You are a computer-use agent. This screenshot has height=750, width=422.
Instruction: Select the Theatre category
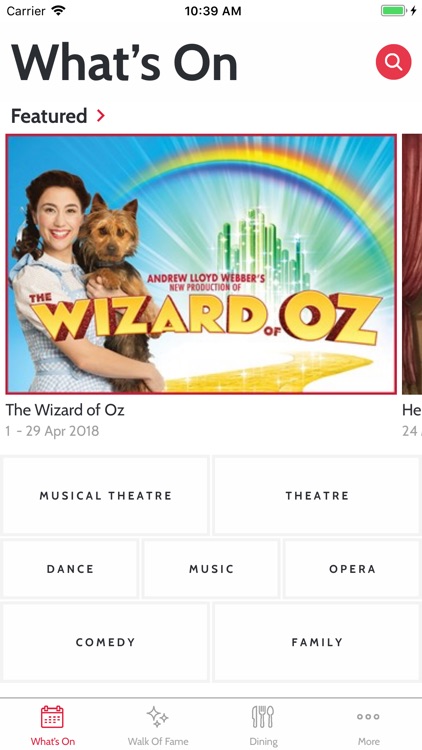click(317, 496)
